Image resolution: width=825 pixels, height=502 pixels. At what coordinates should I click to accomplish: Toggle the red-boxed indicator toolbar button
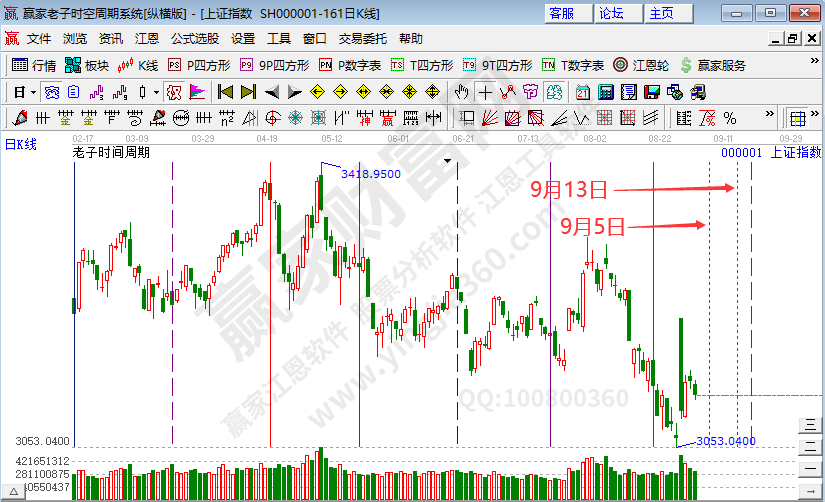pyautogui.click(x=173, y=92)
